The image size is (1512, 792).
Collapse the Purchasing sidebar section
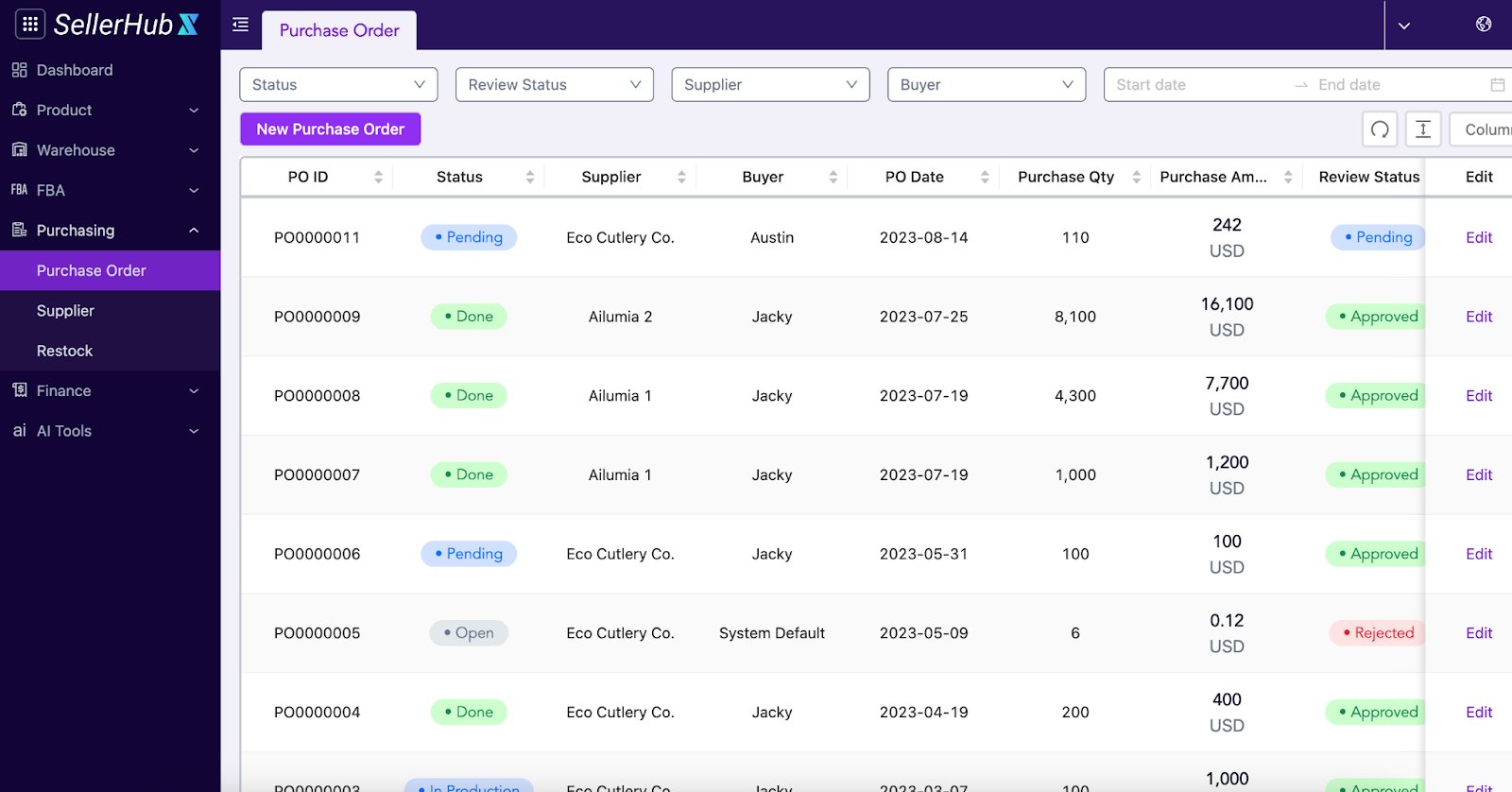194,231
